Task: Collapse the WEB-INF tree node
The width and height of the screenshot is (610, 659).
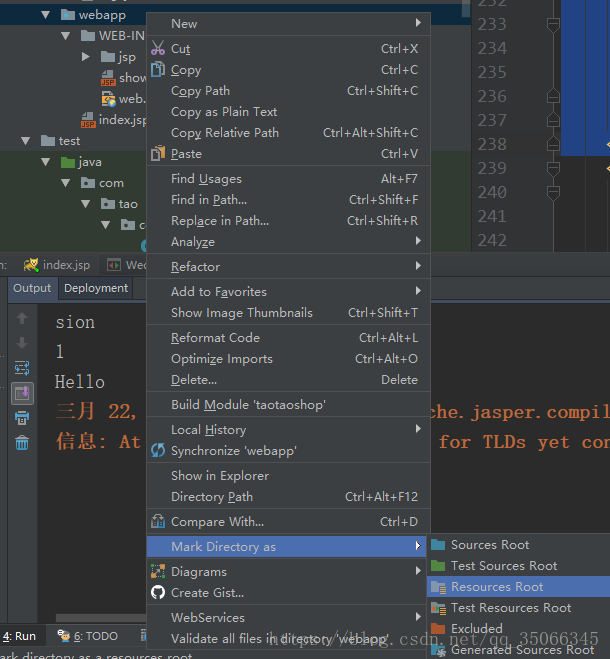Action: 66,36
